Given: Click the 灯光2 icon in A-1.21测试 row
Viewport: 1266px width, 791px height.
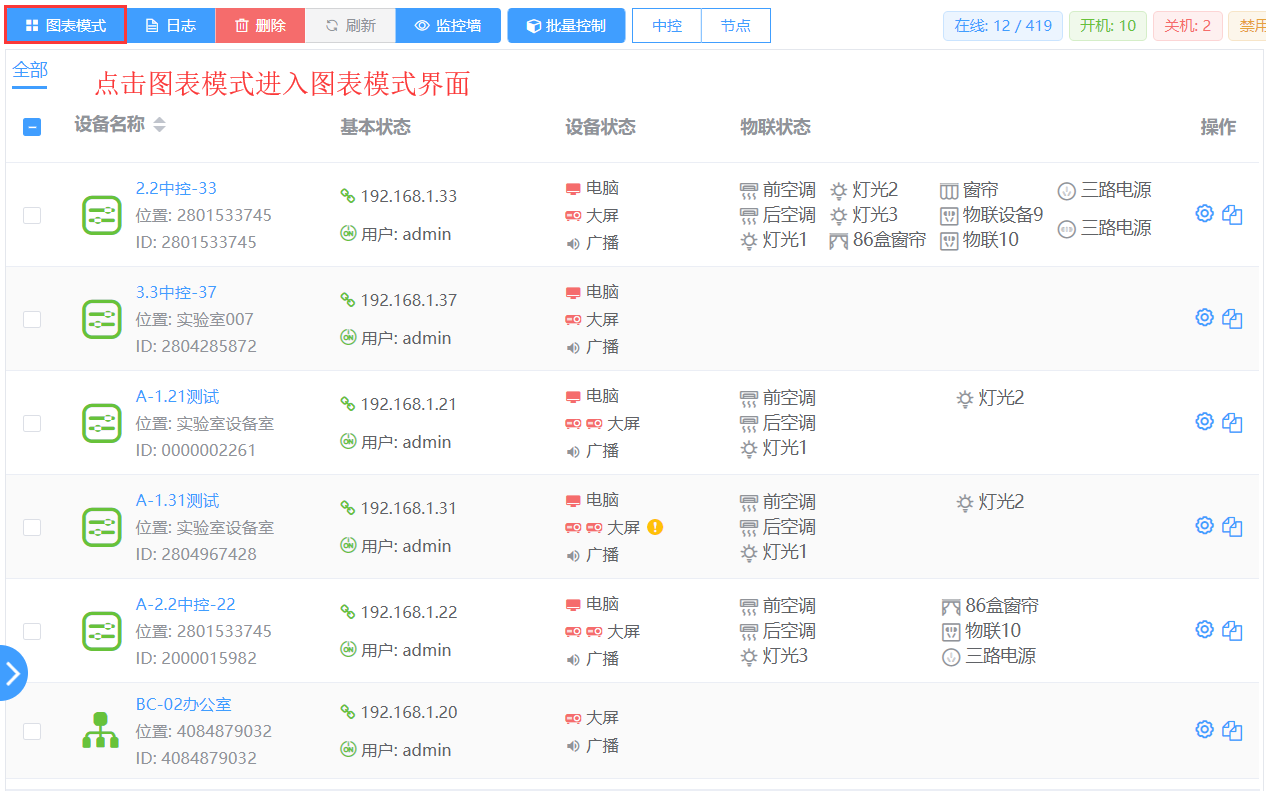Looking at the screenshot, I should coord(965,399).
